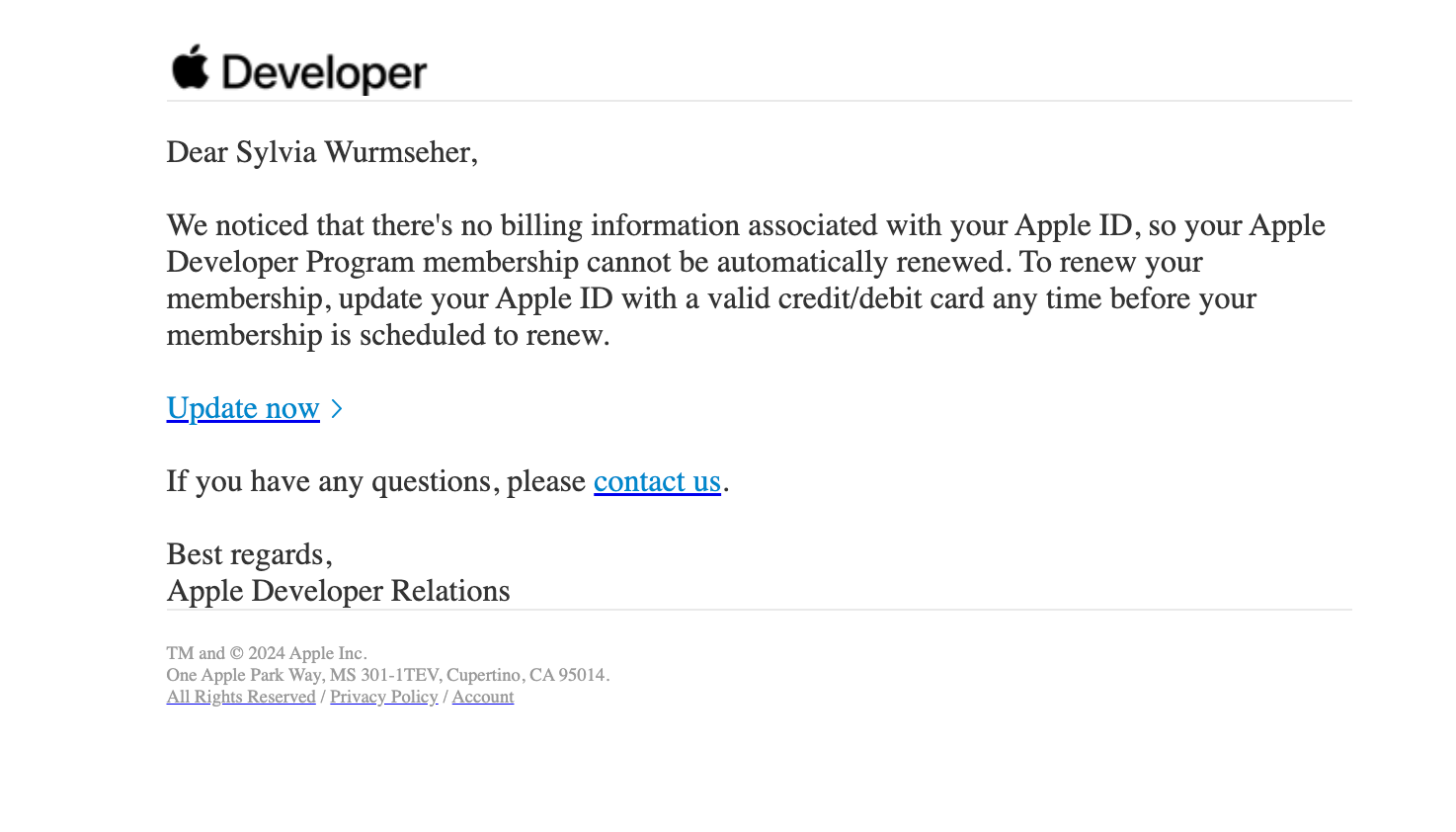Click the text "If you have any questions"

pyautogui.click(x=329, y=481)
